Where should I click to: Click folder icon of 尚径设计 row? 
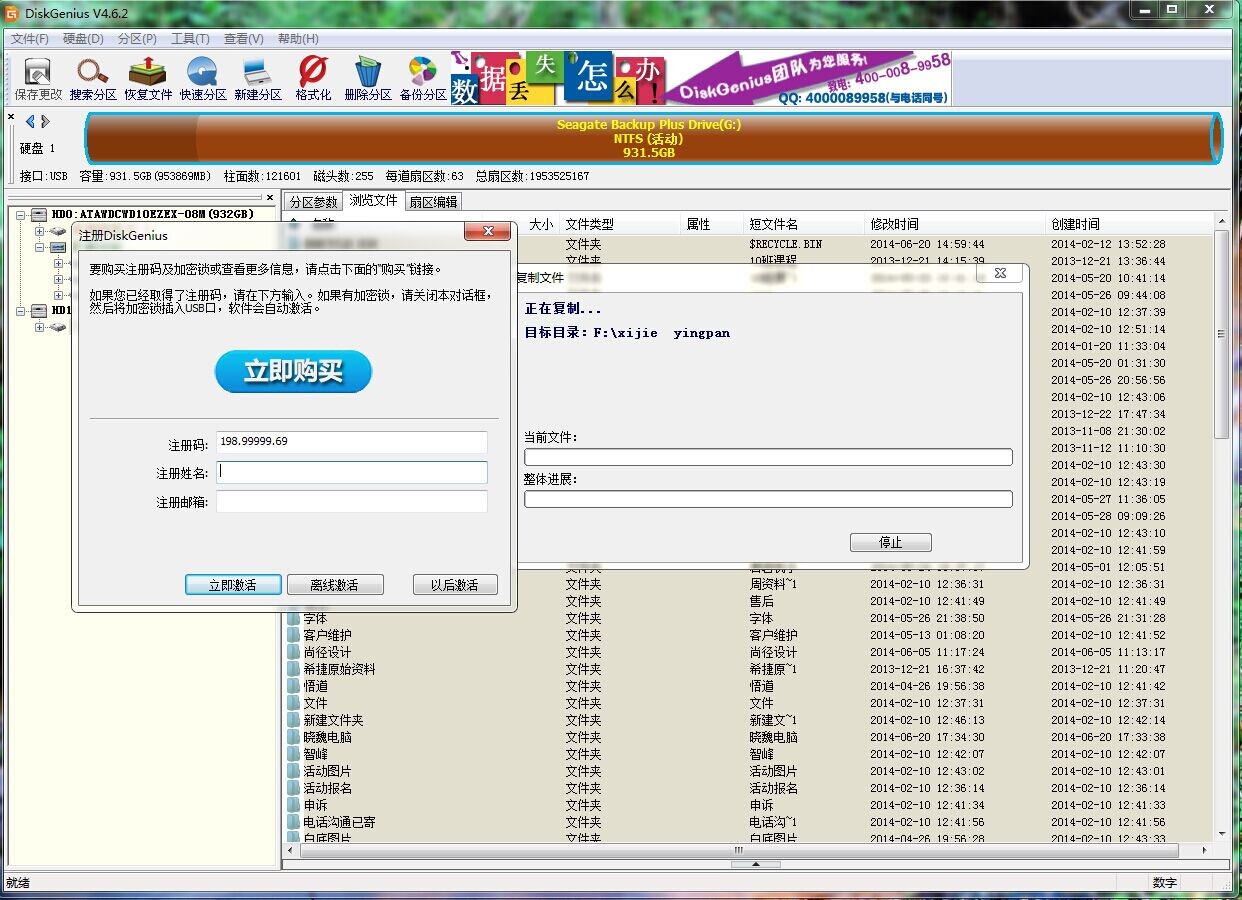[x=293, y=652]
